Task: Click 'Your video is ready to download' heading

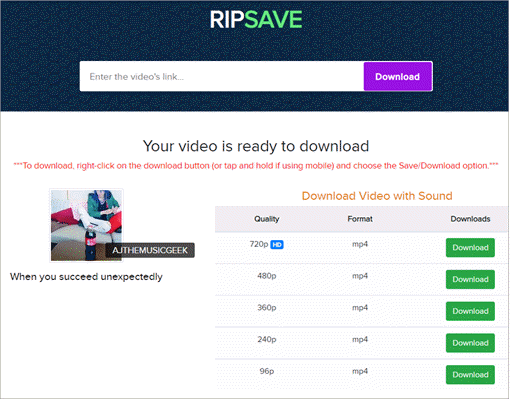Action: point(256,146)
